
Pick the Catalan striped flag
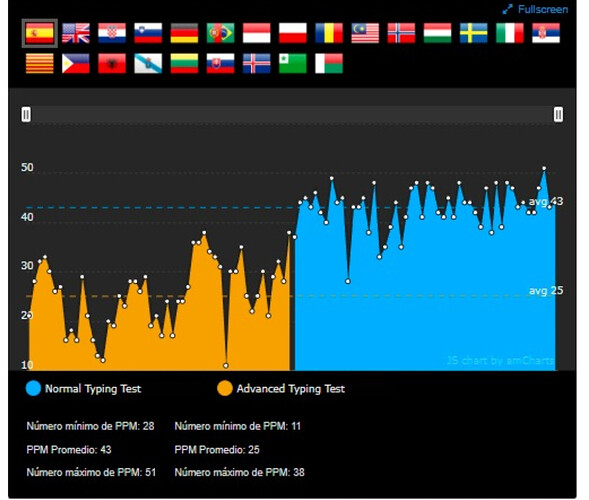tap(39, 63)
